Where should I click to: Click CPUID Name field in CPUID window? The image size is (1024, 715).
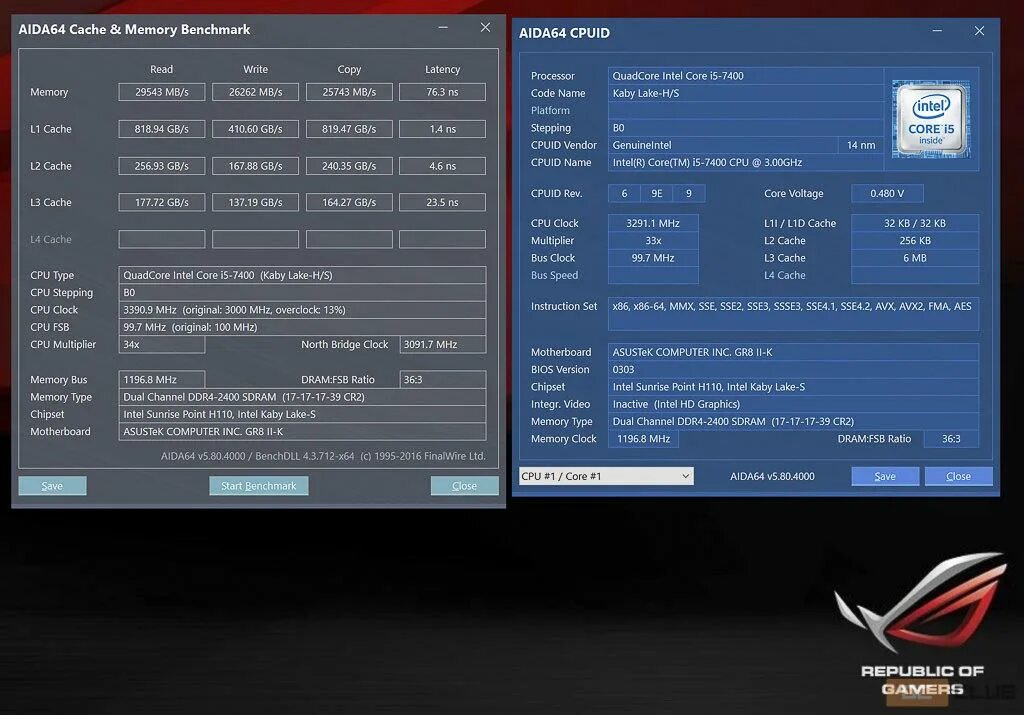coord(746,163)
